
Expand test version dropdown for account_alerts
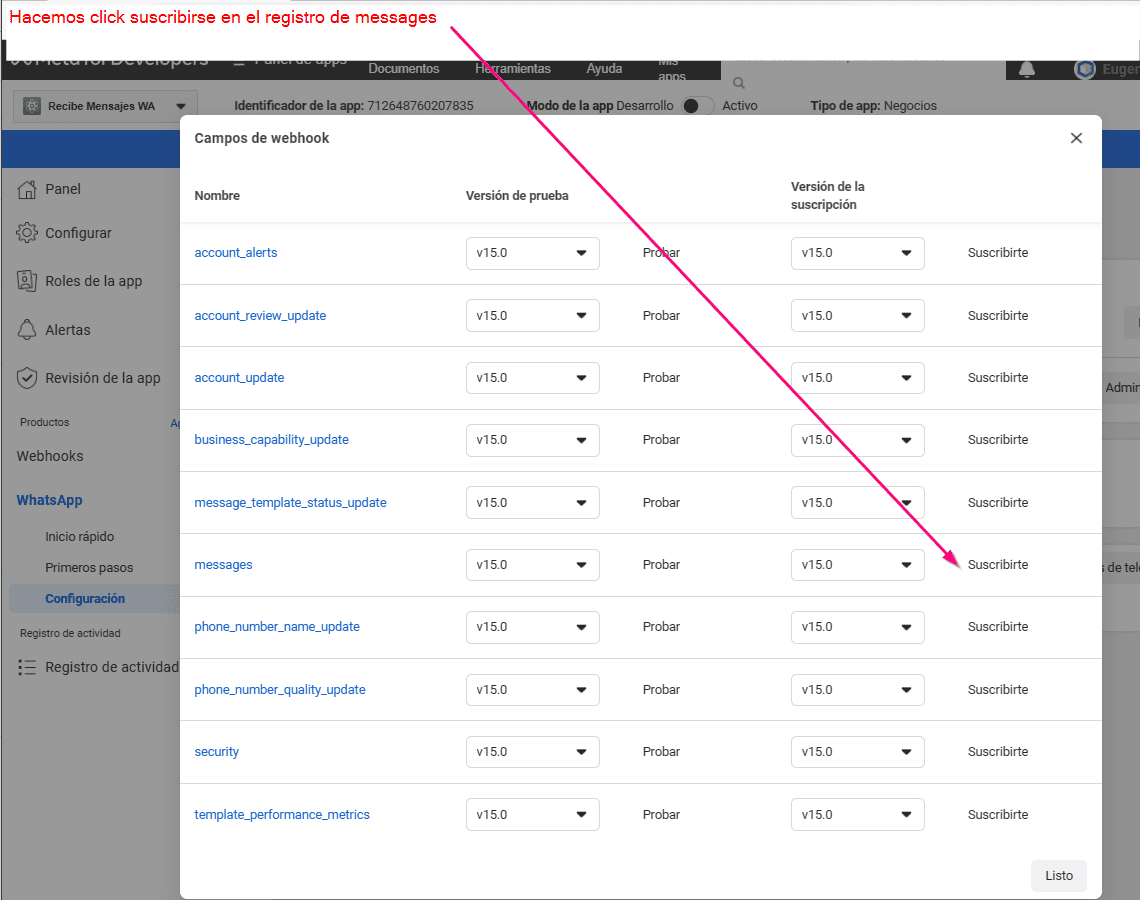coord(532,253)
